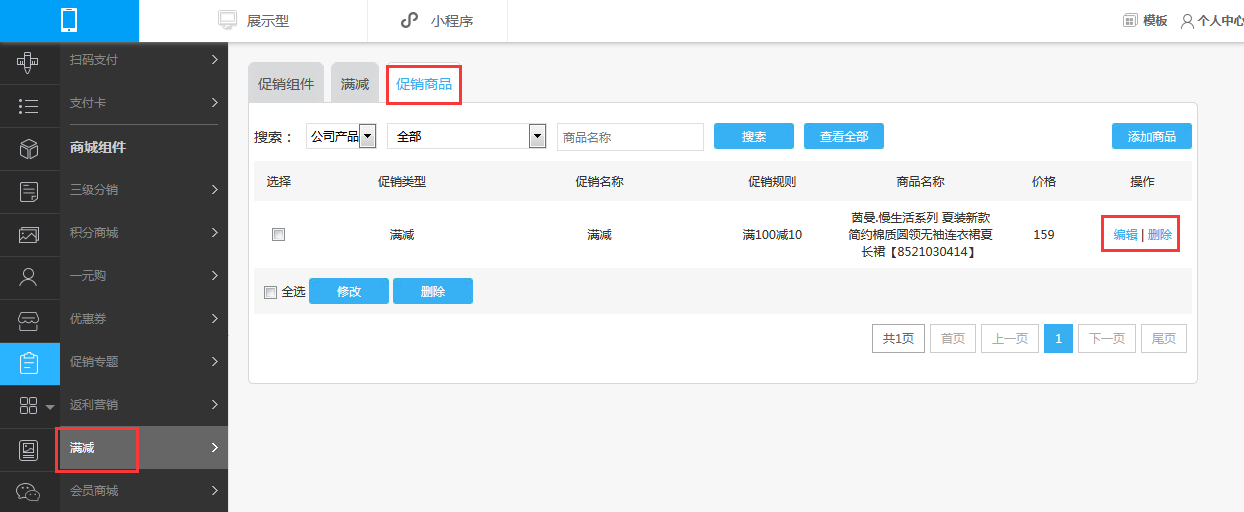
Task: Click the 修改 button below the table
Action: pos(349,291)
